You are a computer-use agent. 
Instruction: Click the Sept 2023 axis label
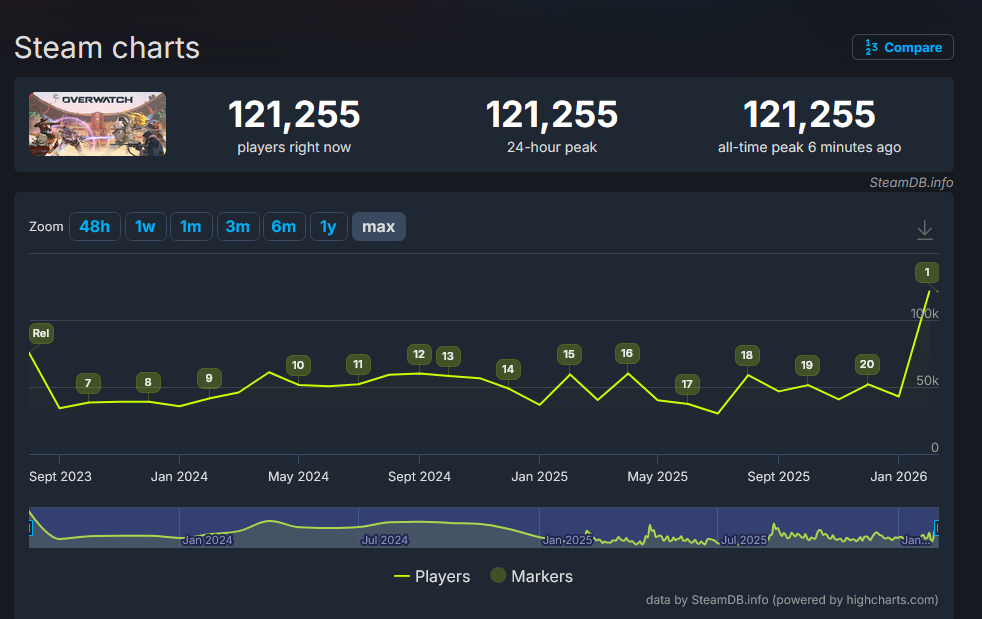(60, 477)
